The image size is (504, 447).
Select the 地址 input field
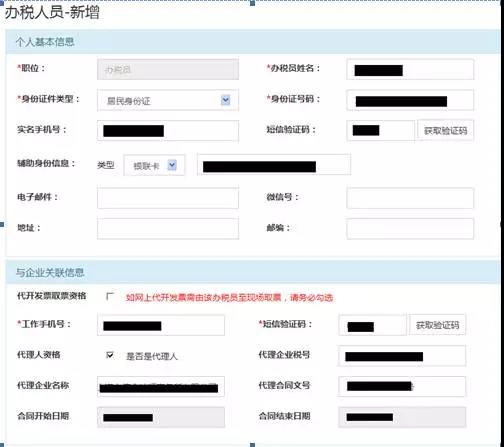pyautogui.click(x=168, y=229)
